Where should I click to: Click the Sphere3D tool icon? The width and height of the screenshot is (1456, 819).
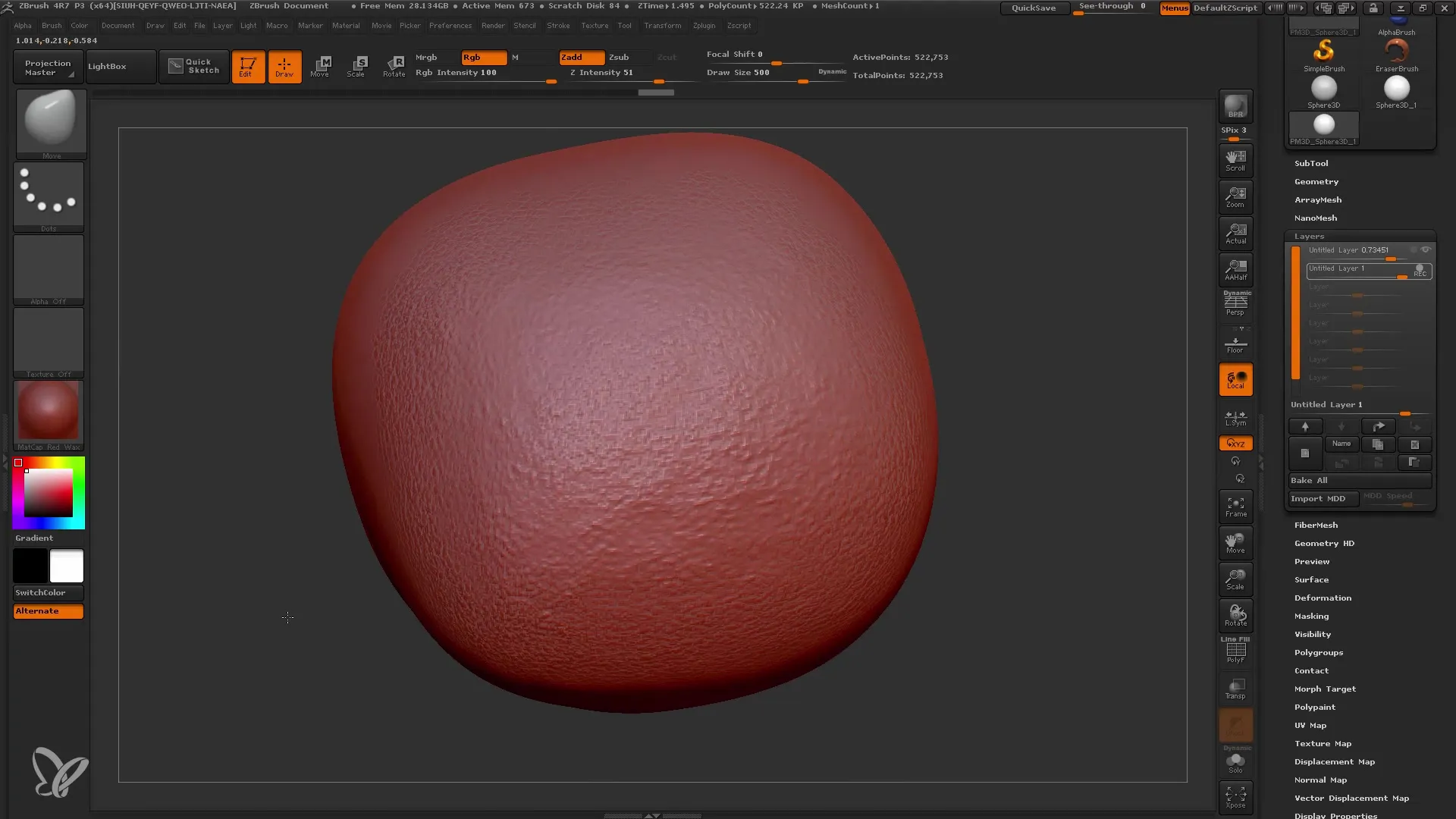[1323, 89]
